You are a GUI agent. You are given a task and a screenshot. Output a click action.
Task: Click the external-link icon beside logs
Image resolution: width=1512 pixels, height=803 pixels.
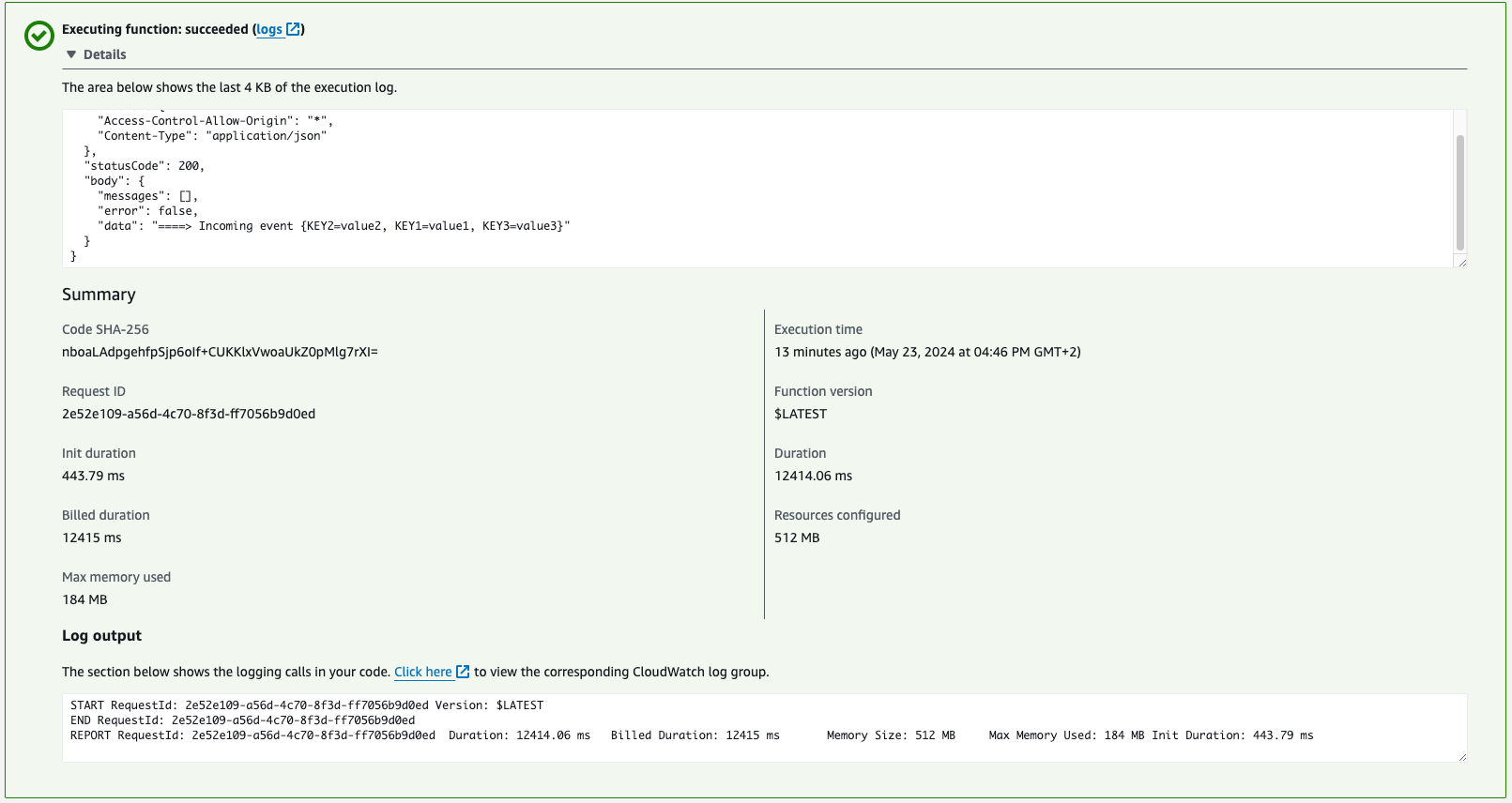[293, 29]
